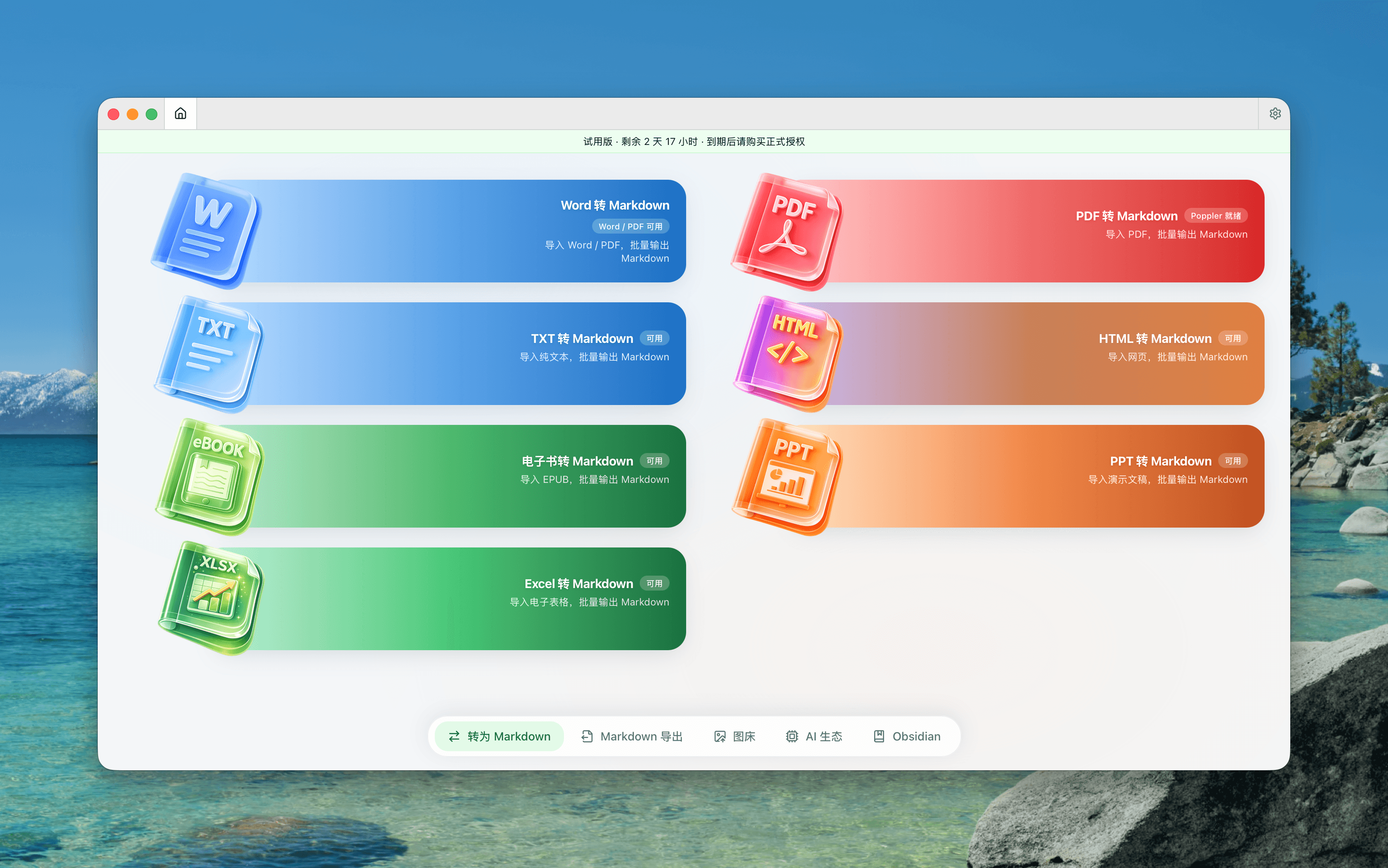Screen dimensions: 1388x868
Task: Open the PPT 转 Markdown converter card
Action: tap(1027, 476)
